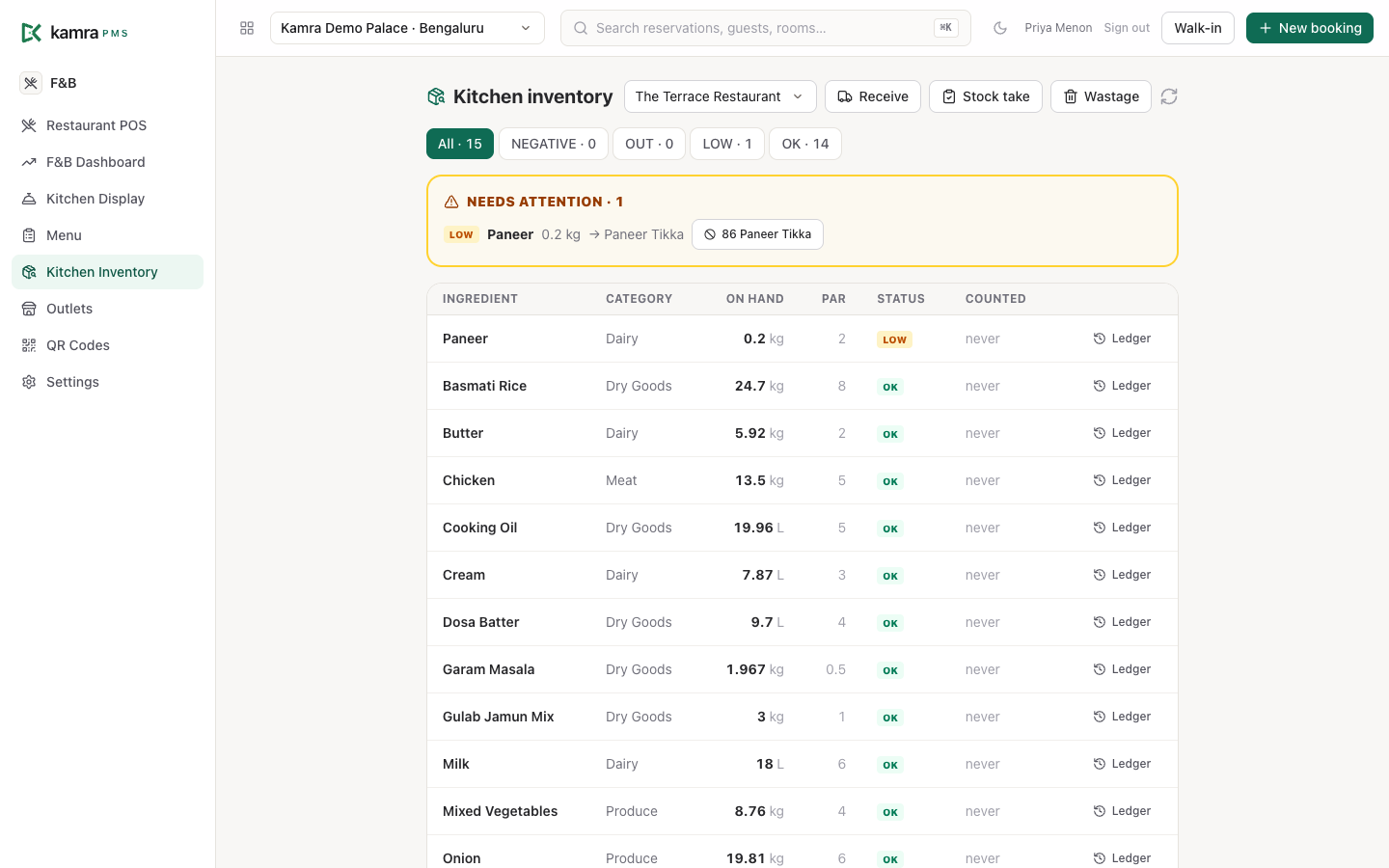This screenshot has width=1389, height=868.
Task: Open the F&B module icon
Action: point(31,83)
